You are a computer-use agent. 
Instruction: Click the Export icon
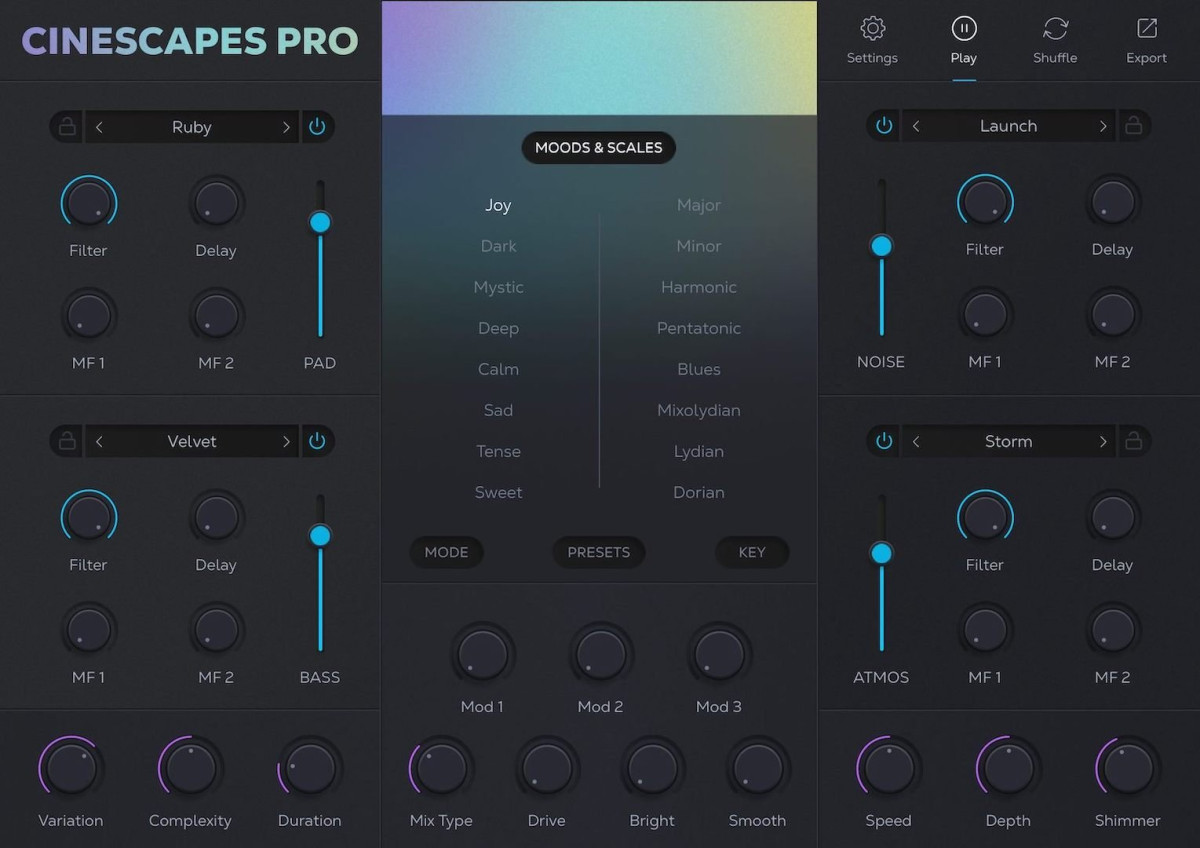tap(1146, 28)
